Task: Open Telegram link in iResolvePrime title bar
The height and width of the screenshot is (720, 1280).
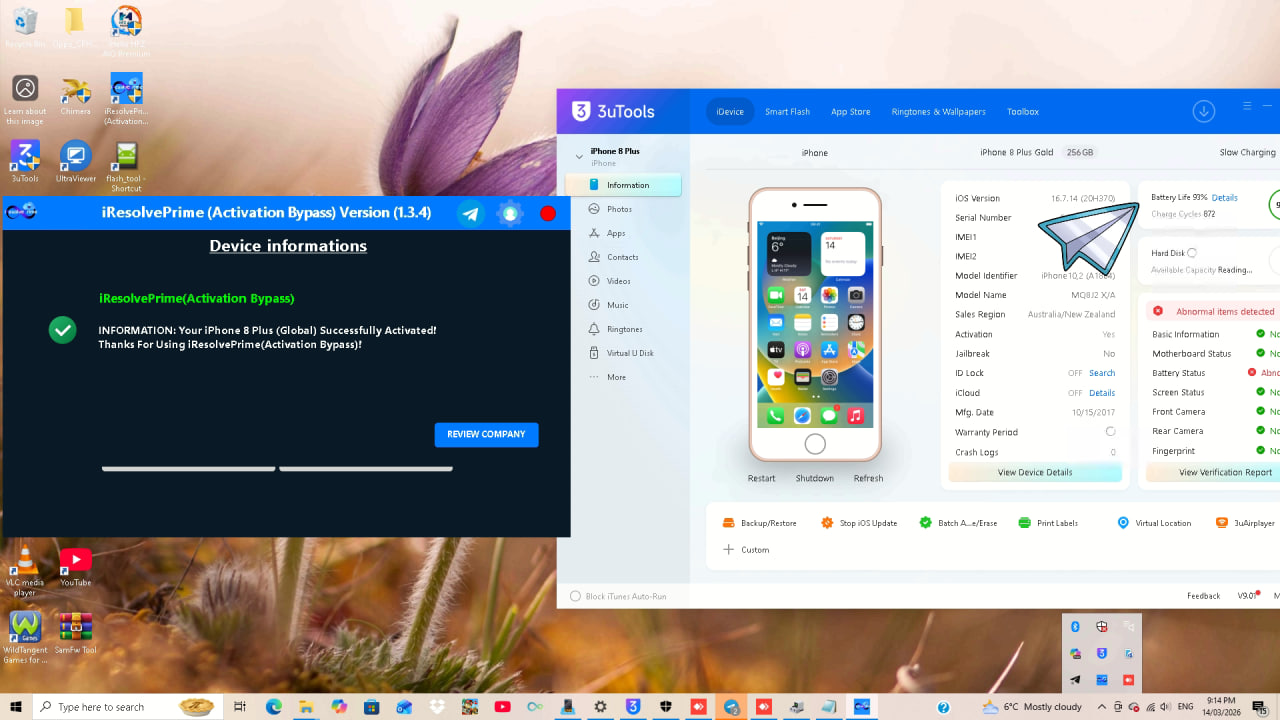Action: [x=471, y=213]
